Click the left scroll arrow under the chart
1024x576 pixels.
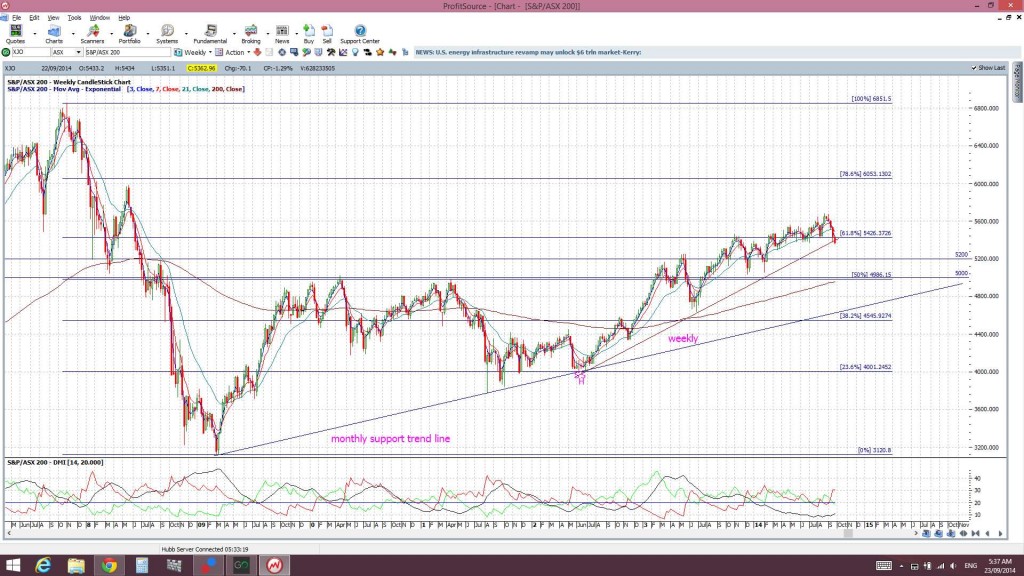(8, 534)
